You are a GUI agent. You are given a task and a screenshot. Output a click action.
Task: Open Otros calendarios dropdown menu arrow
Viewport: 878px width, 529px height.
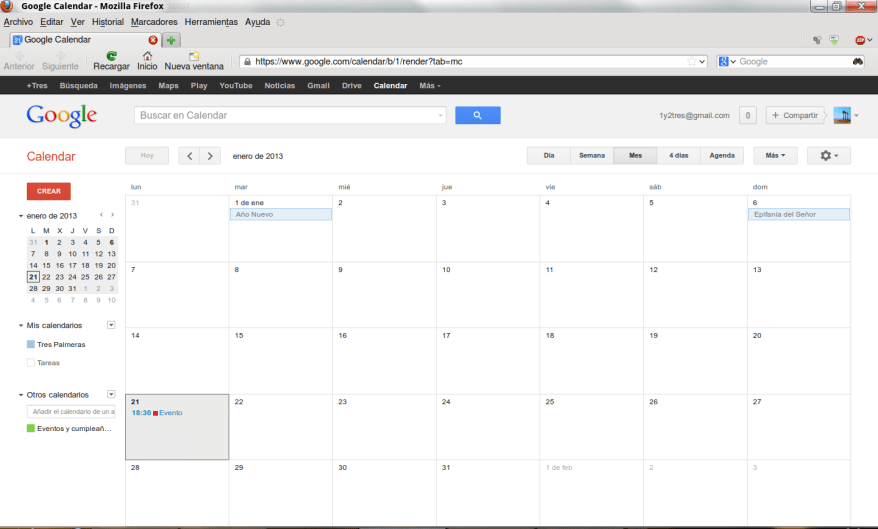point(111,394)
